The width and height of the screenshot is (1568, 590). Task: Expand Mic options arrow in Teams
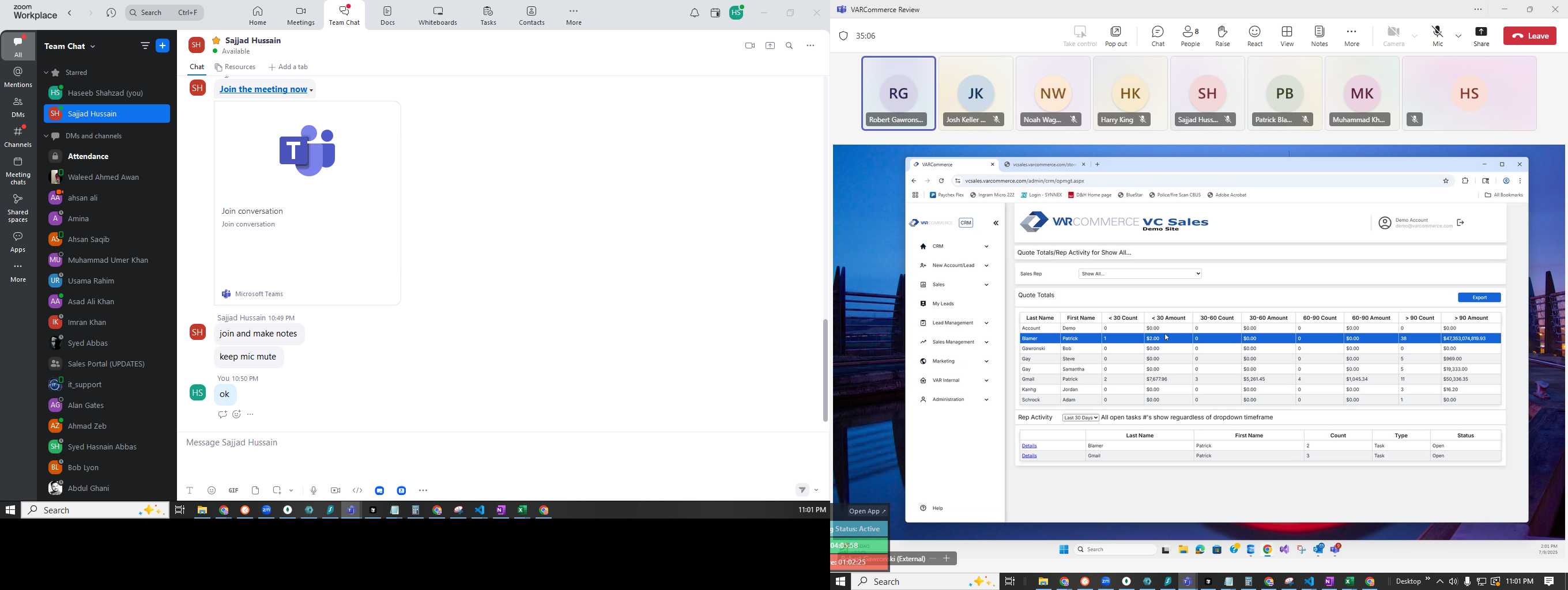(x=1459, y=36)
